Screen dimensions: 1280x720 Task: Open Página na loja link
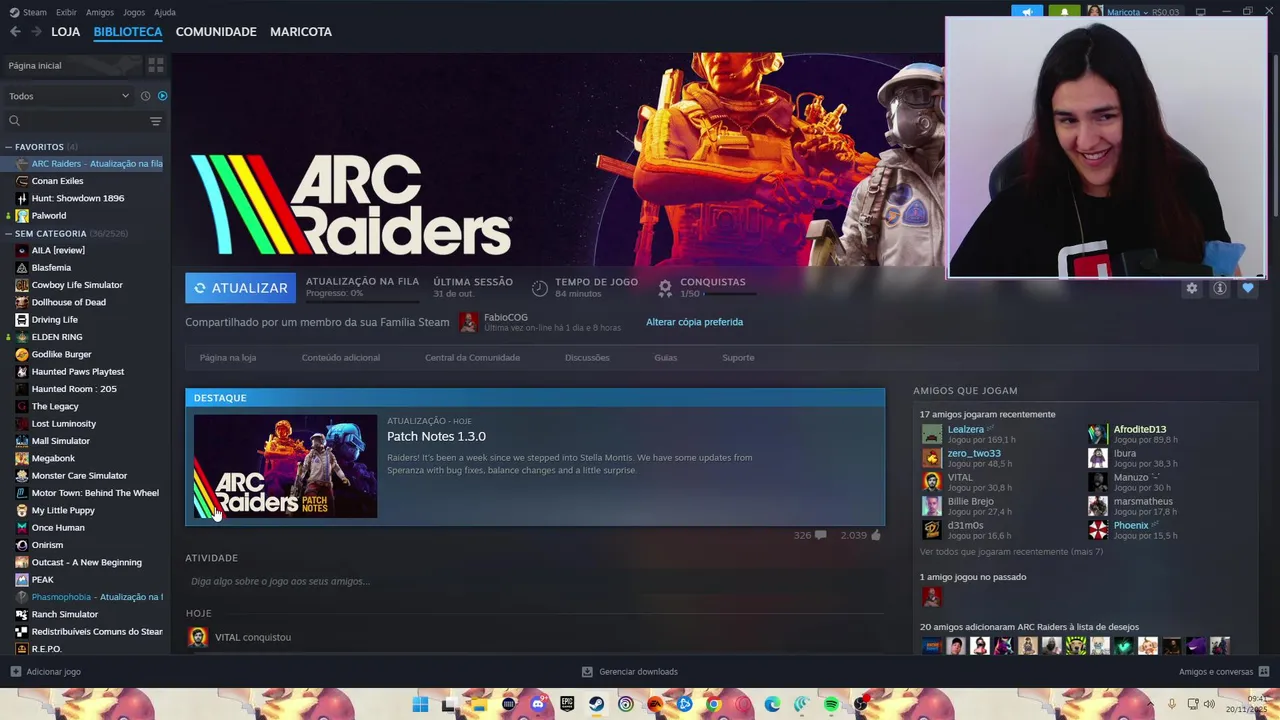pos(228,358)
